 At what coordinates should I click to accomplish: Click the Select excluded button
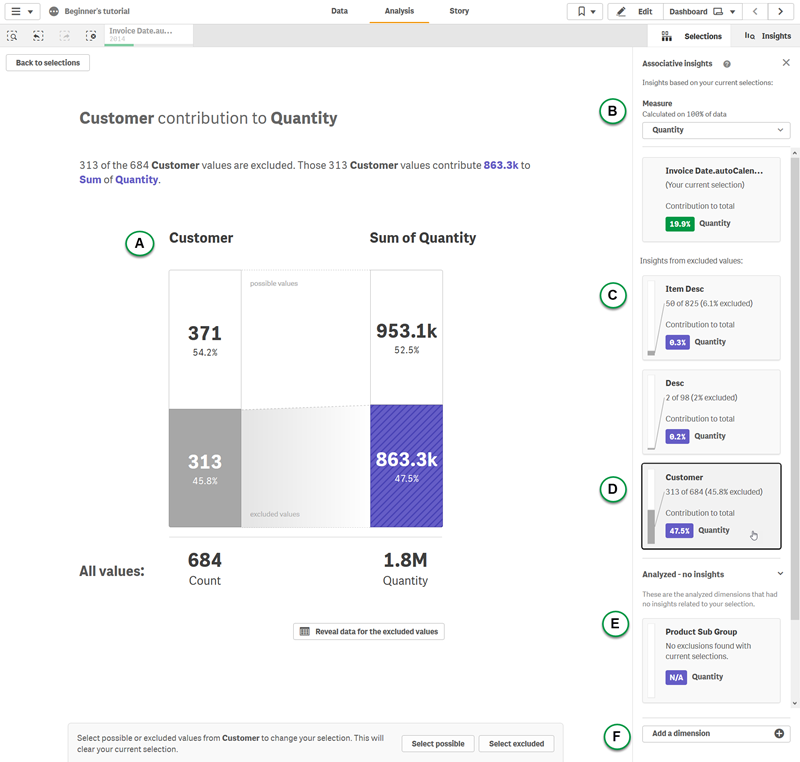516,744
